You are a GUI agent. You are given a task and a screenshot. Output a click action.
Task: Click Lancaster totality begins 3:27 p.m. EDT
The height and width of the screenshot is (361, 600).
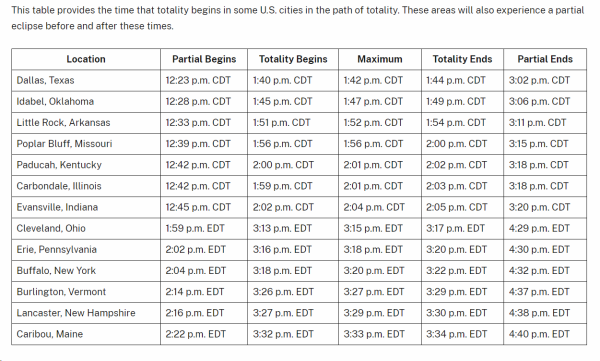(283, 313)
